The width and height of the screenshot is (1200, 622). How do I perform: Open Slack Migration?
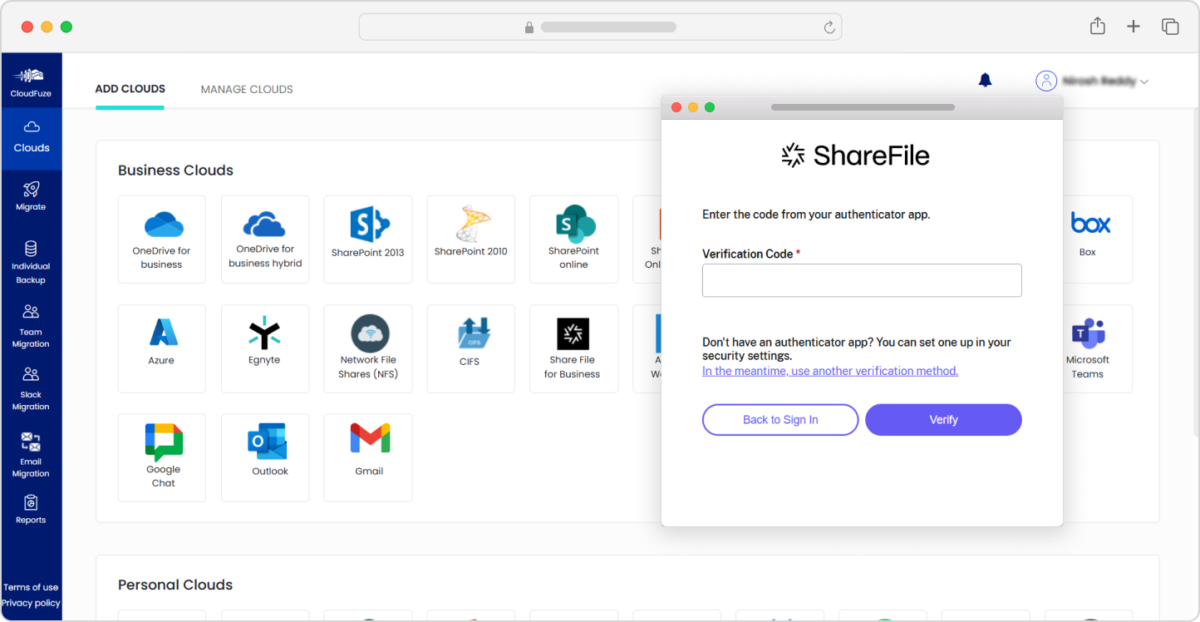point(32,388)
